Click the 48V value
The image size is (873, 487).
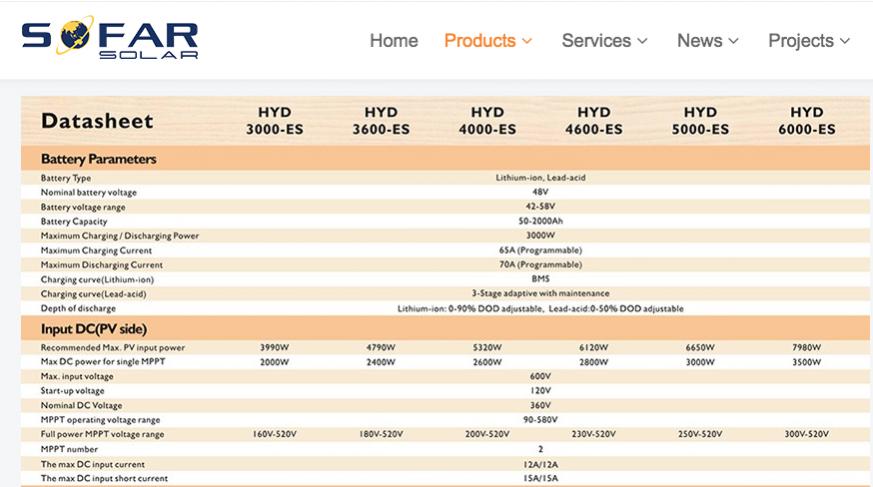[x=540, y=192]
